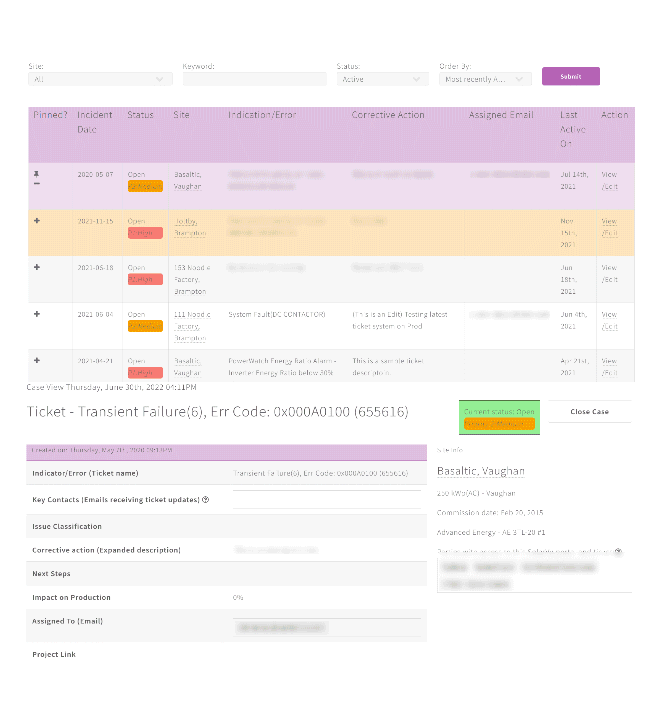Screen dimensions: 653x704
Task: Click inside the Keyword search field
Action: click(x=254, y=79)
